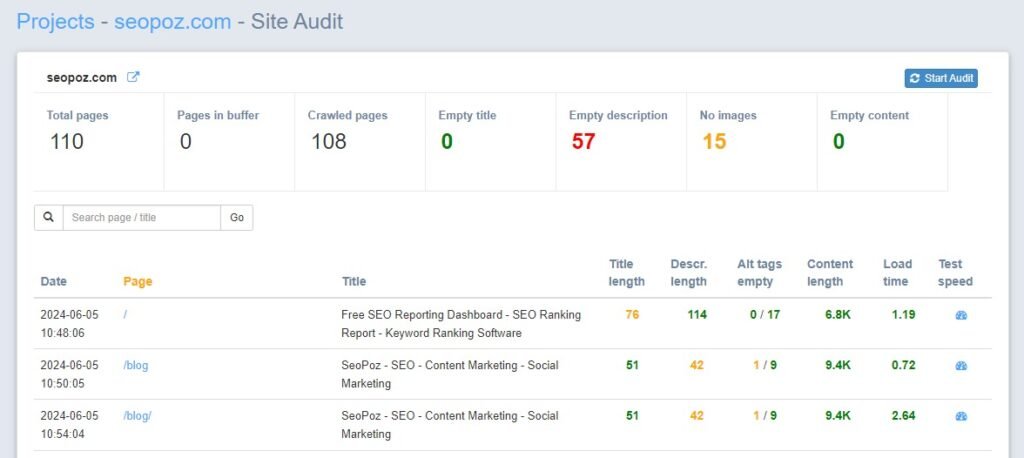
Task: Select the Total pages value 110
Action: pos(67,141)
